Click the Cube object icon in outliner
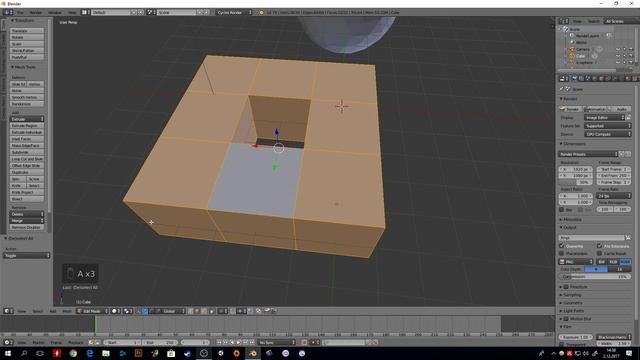This screenshot has height=360, width=640. (572, 56)
